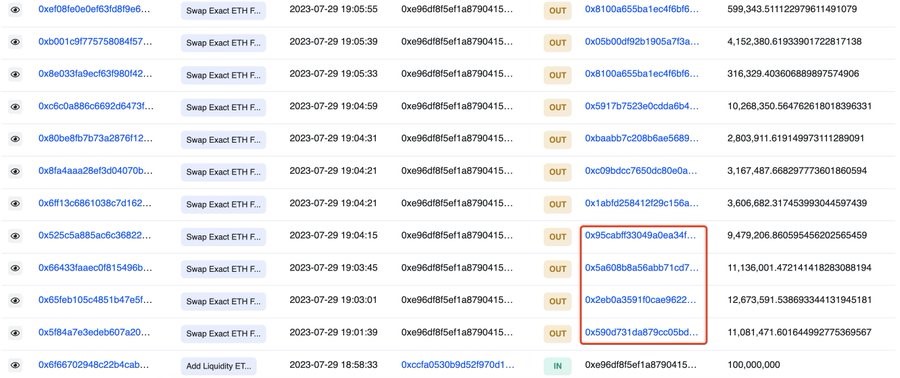Visit address 0x590d731da879cc05bd

pos(642,332)
